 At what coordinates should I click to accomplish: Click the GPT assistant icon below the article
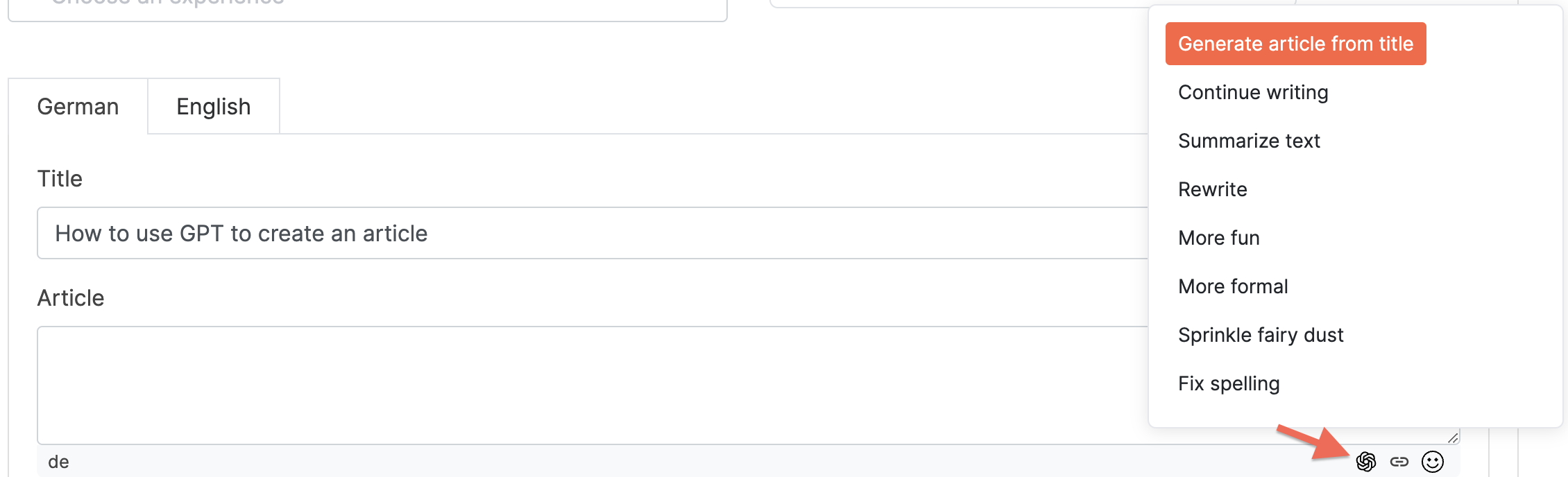click(1365, 461)
